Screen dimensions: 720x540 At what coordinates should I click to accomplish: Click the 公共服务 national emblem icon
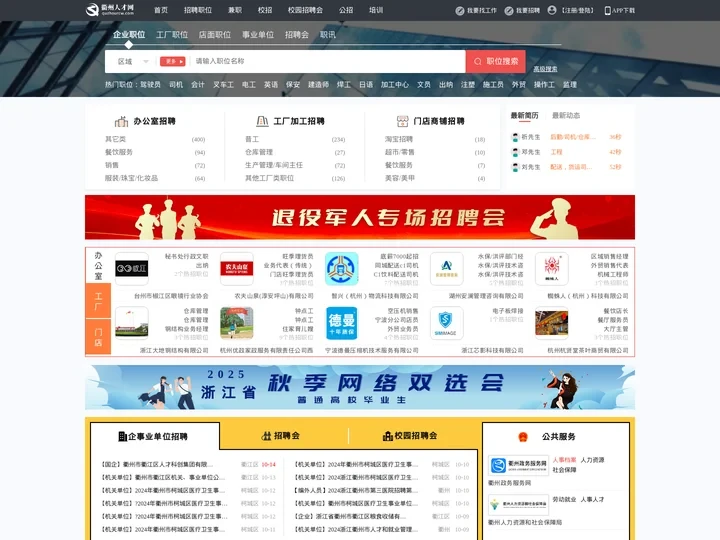523,437
